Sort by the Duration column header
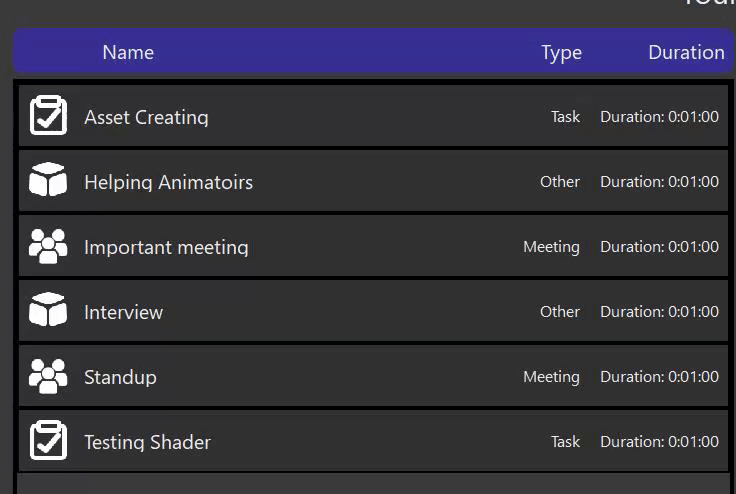736x494 pixels. point(686,52)
